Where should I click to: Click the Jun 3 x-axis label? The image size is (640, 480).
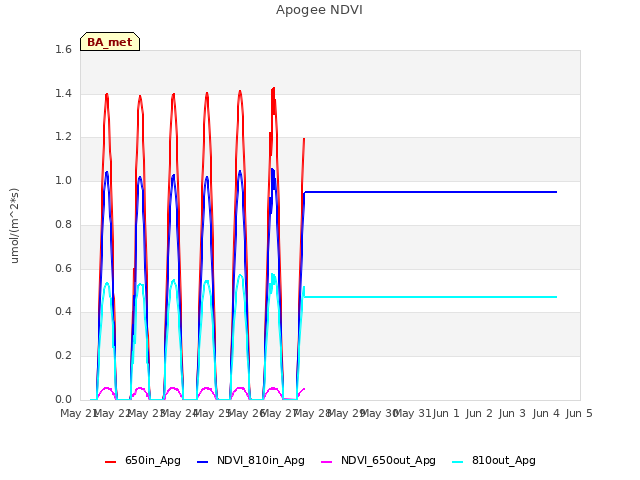[x=512, y=413]
